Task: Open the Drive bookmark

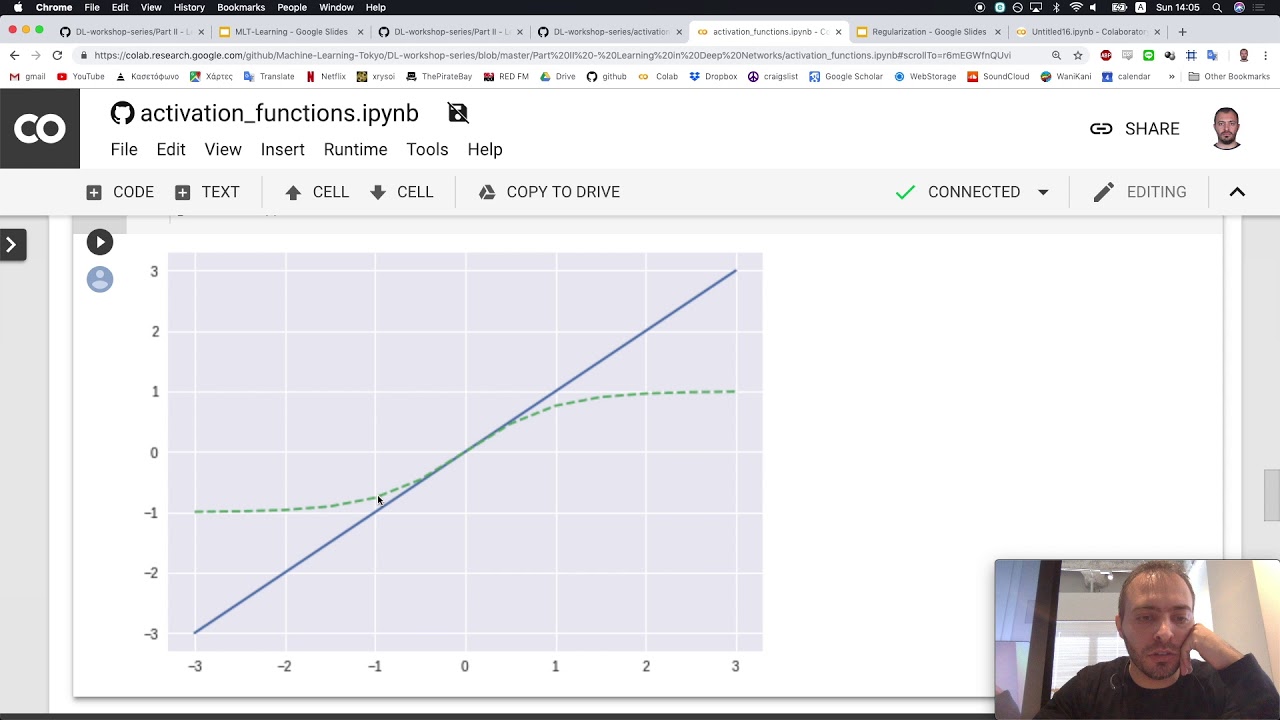Action: [557, 76]
